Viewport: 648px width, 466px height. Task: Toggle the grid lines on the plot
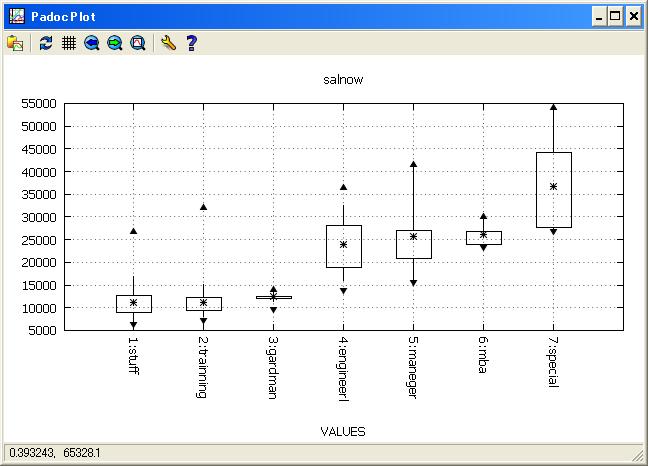[69, 43]
